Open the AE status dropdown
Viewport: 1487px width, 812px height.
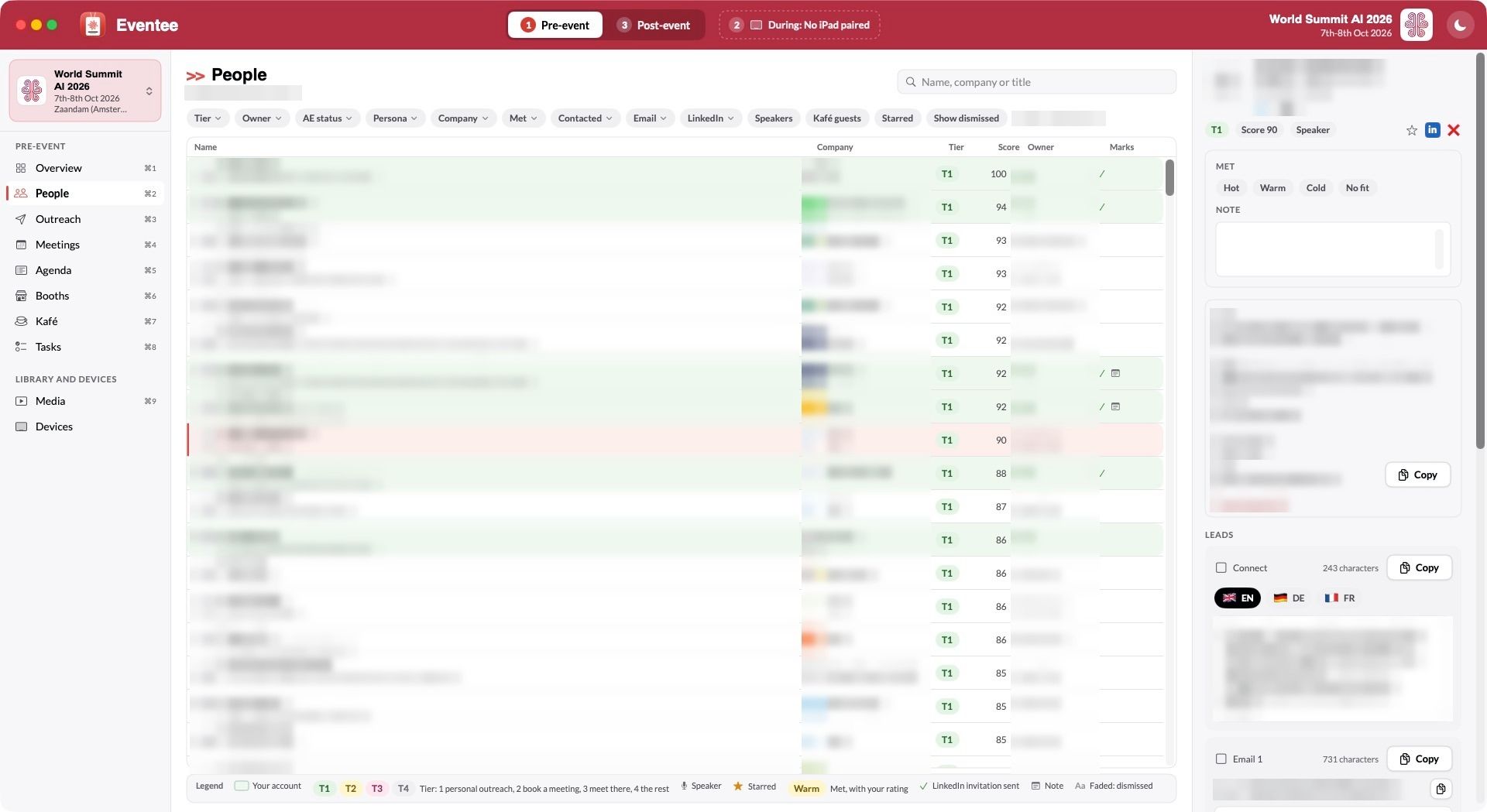click(x=327, y=118)
